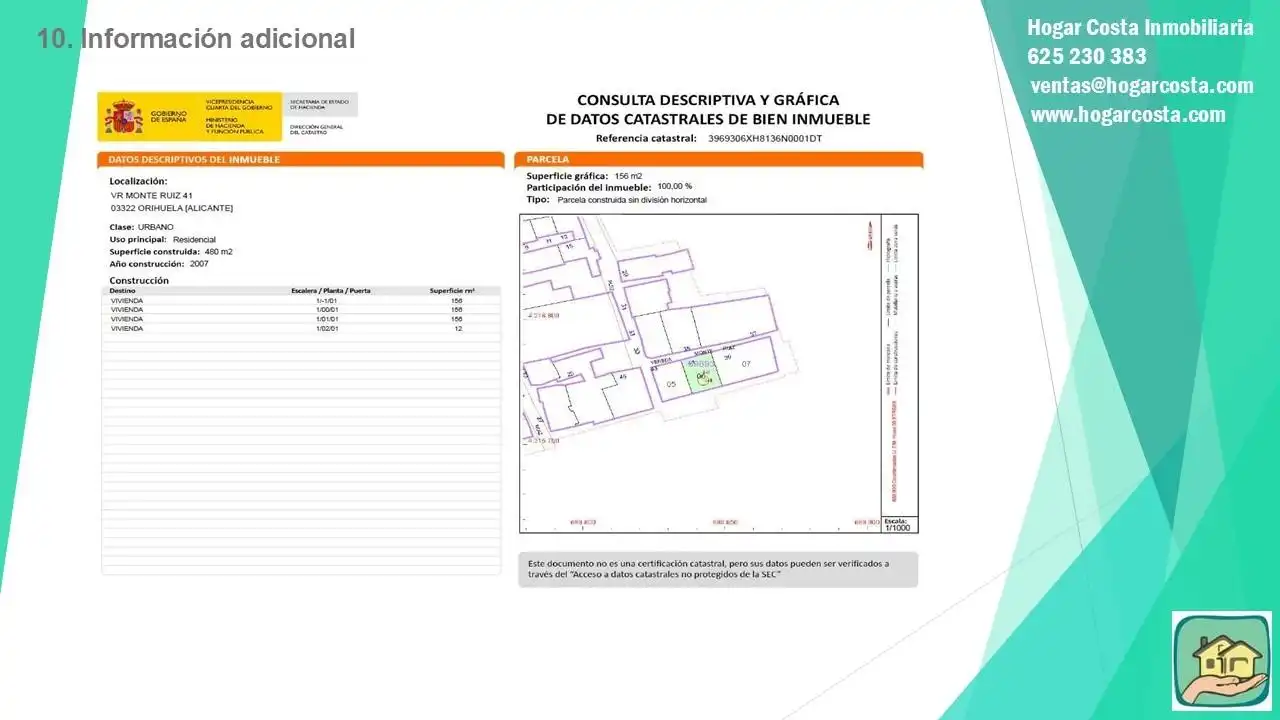
Task: Click parcel 05 on the cadastral map
Action: coord(671,384)
